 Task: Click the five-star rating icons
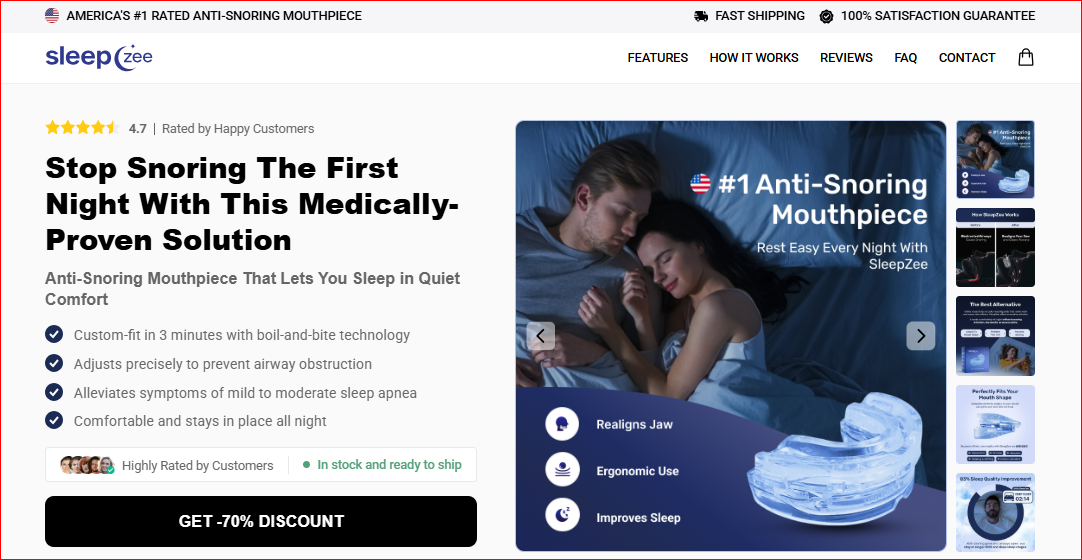(83, 128)
